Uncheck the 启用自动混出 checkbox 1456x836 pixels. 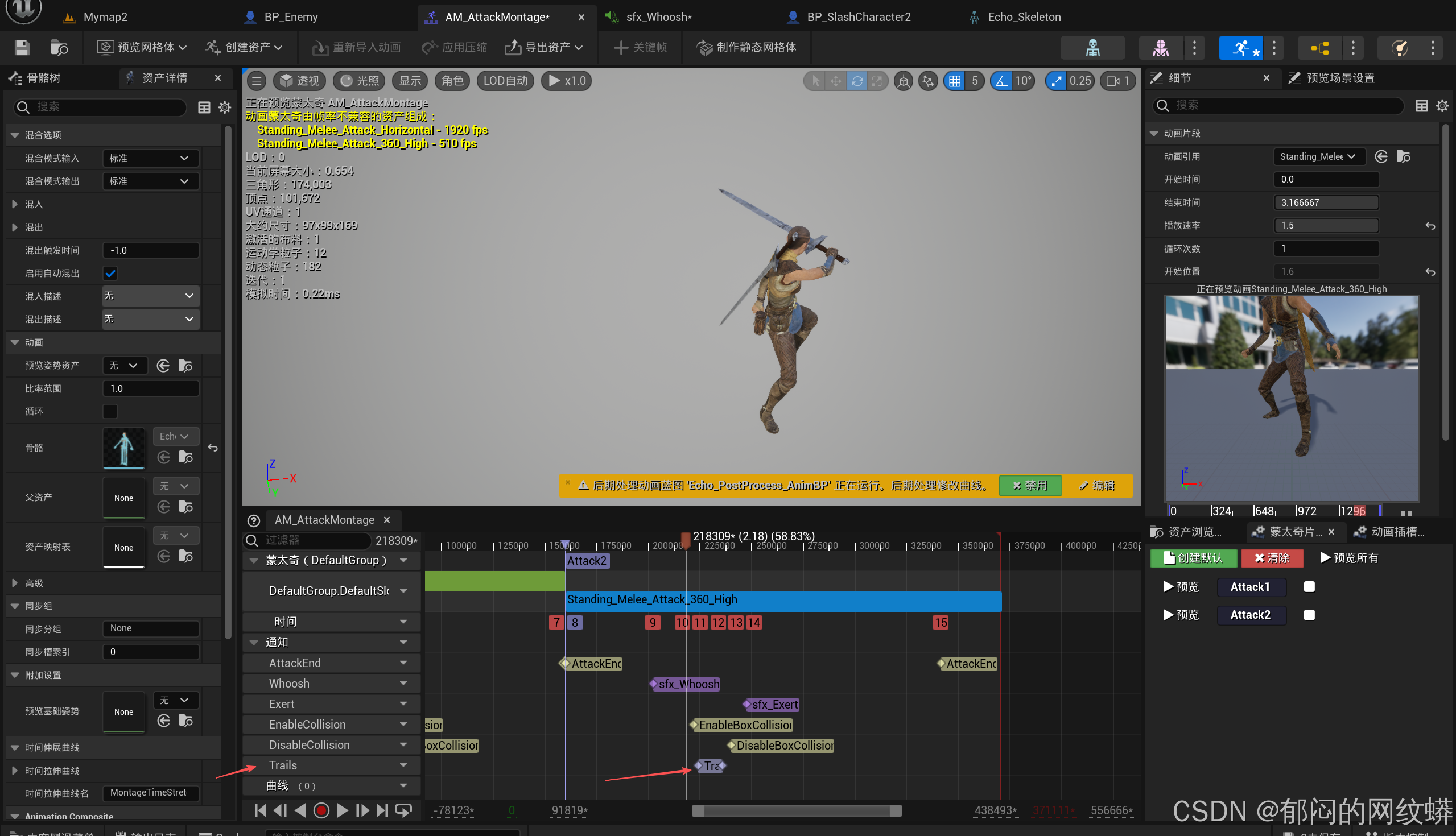(x=110, y=274)
